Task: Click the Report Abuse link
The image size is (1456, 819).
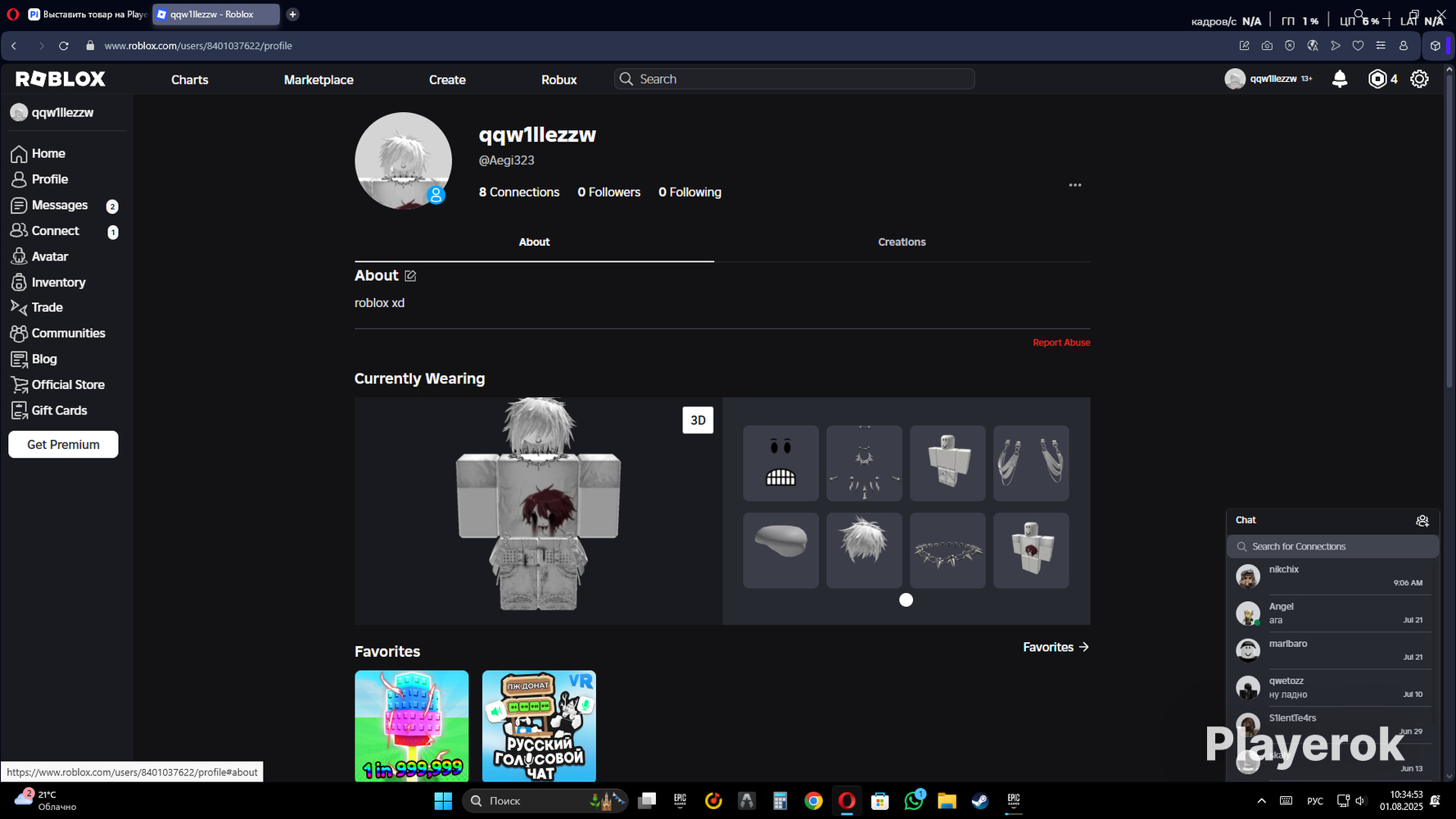Action: click(1061, 342)
